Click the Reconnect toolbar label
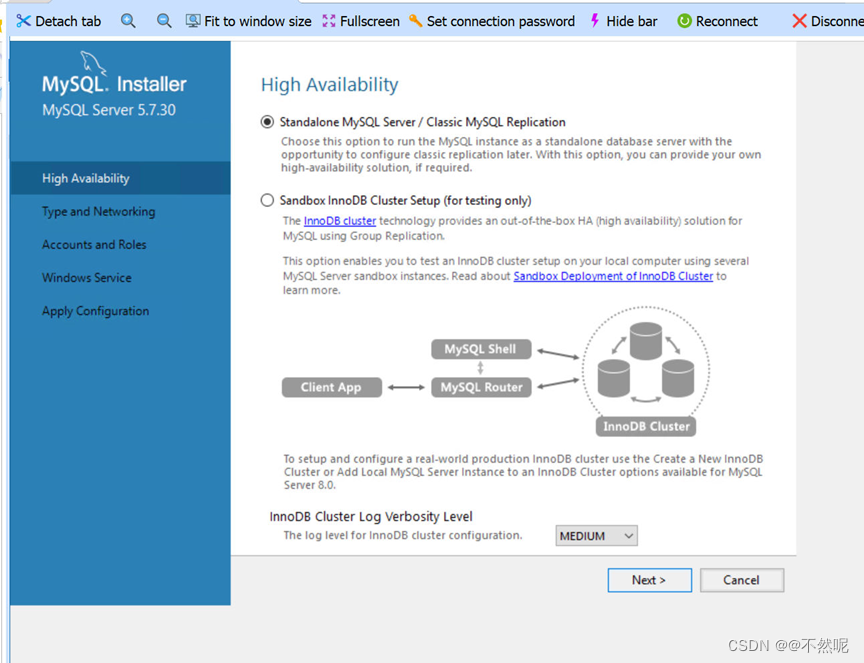 [727, 21]
